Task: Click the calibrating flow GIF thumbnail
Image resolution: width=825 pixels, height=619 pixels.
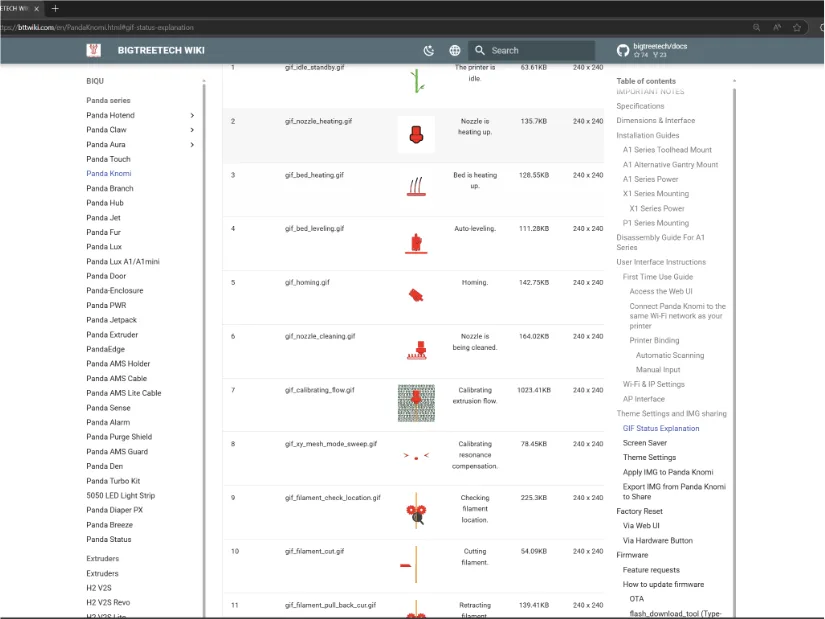Action: (x=416, y=403)
